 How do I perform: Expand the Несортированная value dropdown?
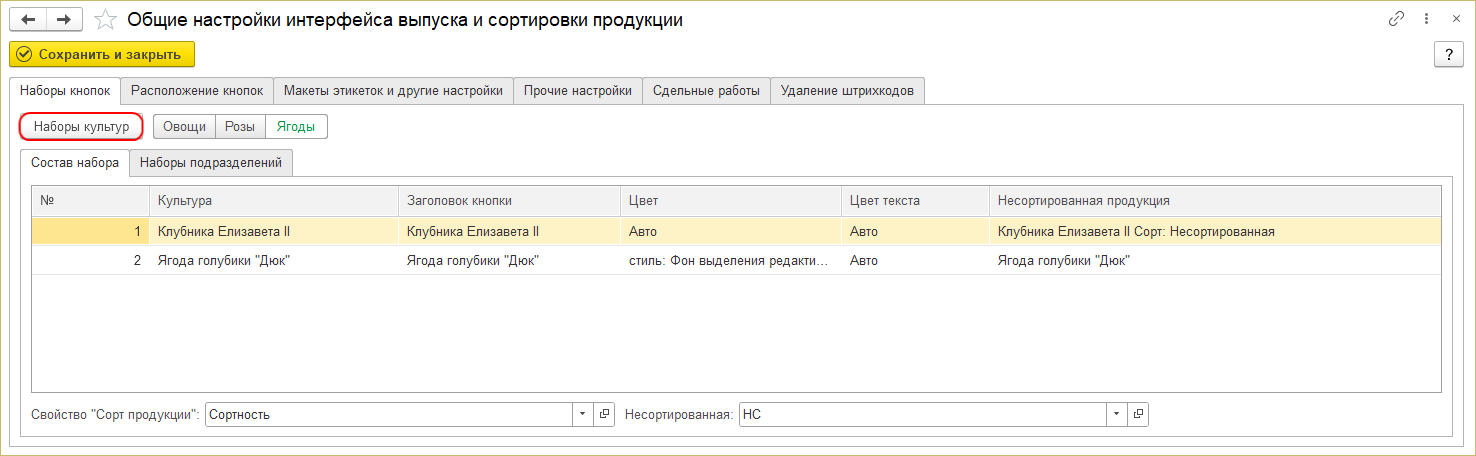[1116, 414]
